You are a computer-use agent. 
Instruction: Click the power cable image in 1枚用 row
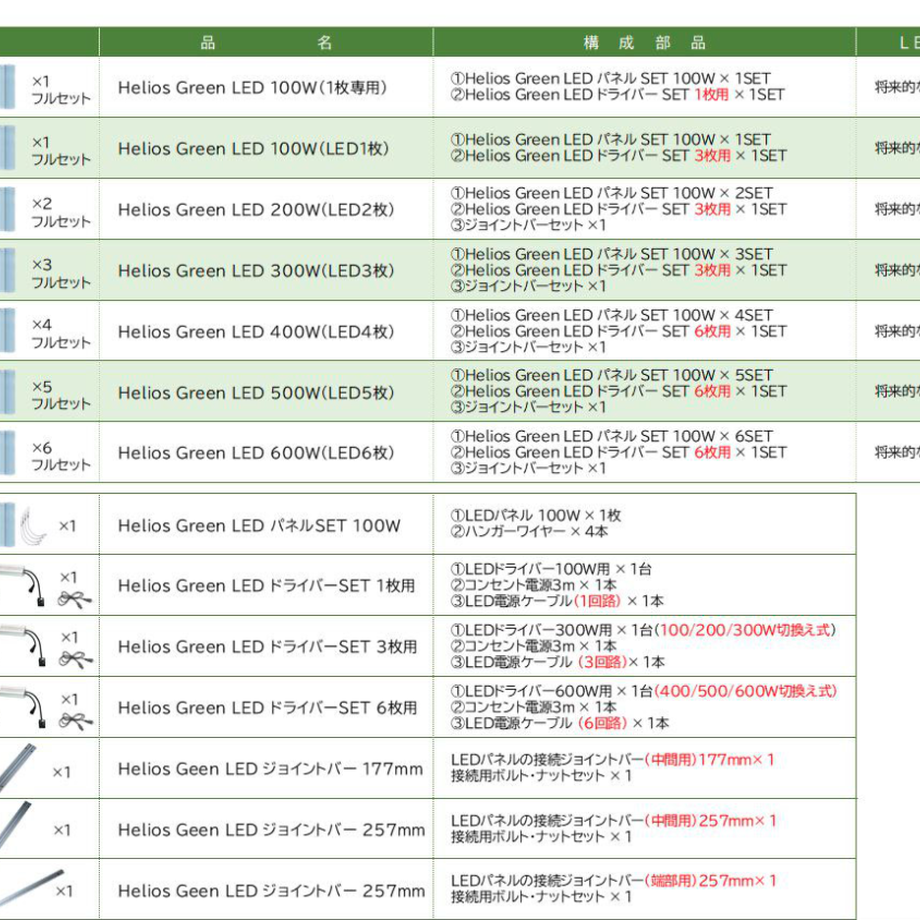[75, 600]
